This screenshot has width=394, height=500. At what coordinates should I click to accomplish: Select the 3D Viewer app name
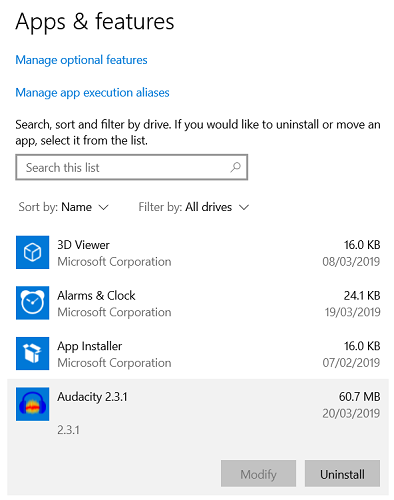[83, 245]
